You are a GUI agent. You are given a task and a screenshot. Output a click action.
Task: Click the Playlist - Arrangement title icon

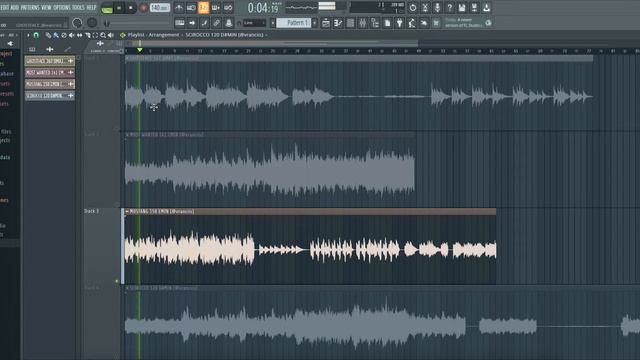pyautogui.click(x=122, y=35)
